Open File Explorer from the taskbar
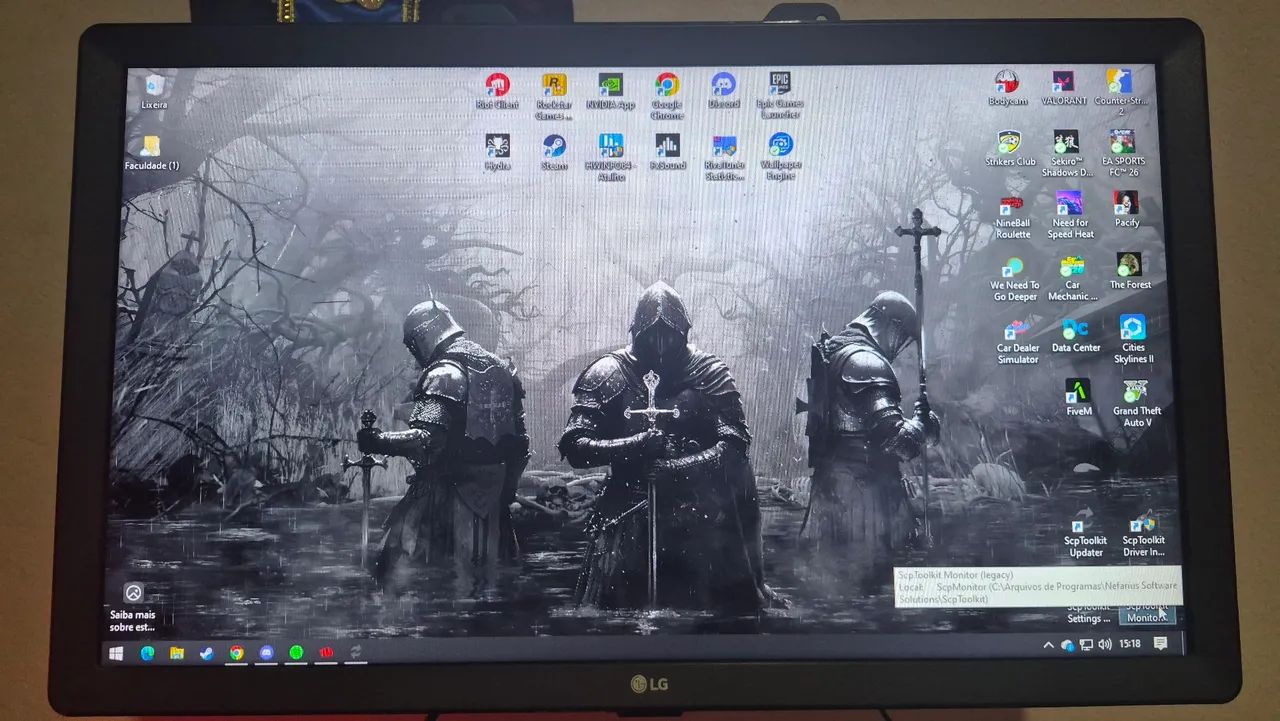Screen dimensions: 1280x721 (177, 653)
